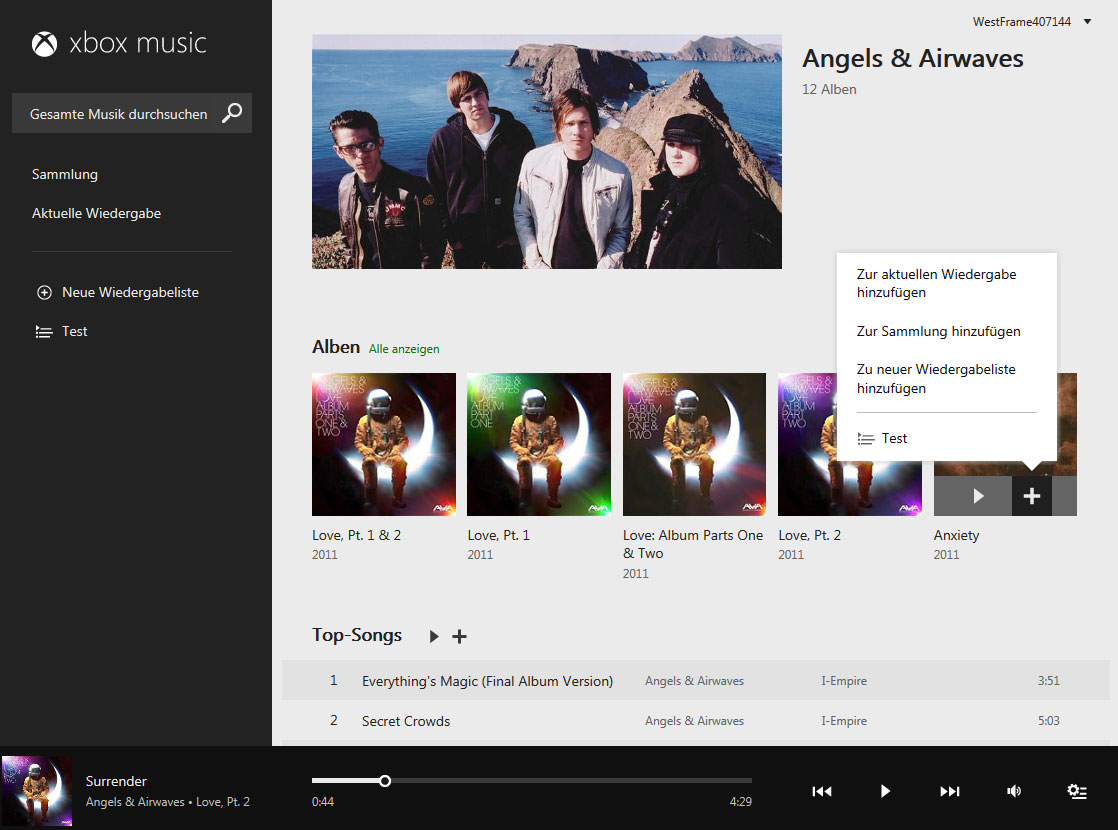Click the now-playing album art thumbnail
Screen dimensions: 1118x830
37,791
